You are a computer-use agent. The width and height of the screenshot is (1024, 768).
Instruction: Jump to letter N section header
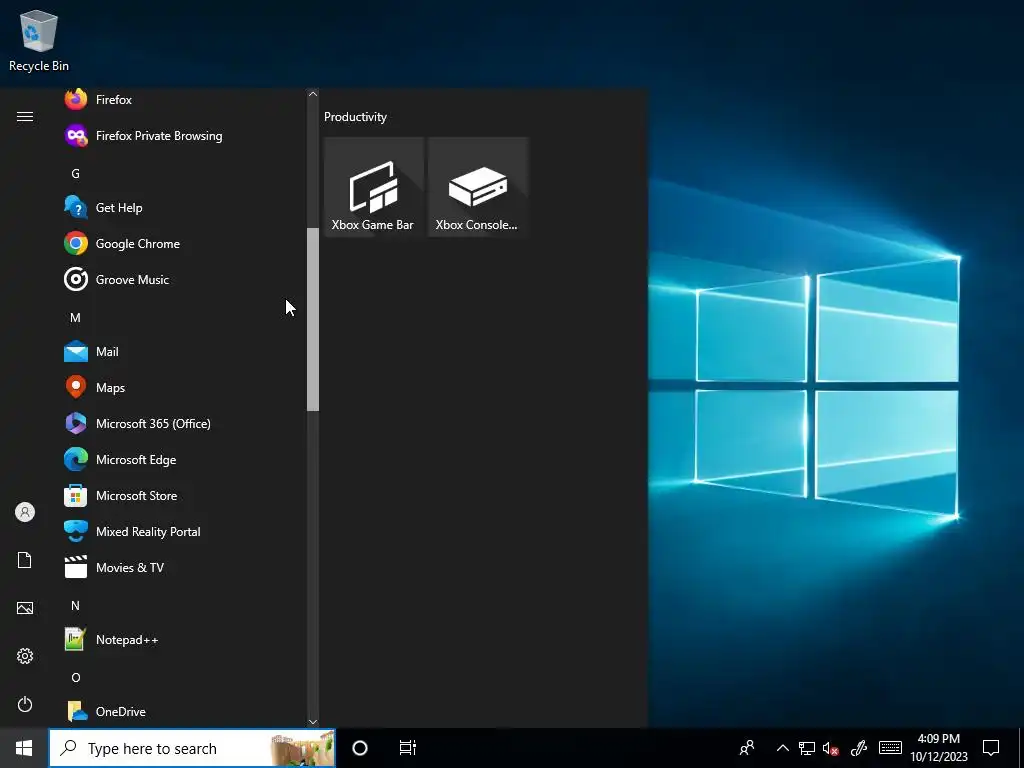coord(75,605)
